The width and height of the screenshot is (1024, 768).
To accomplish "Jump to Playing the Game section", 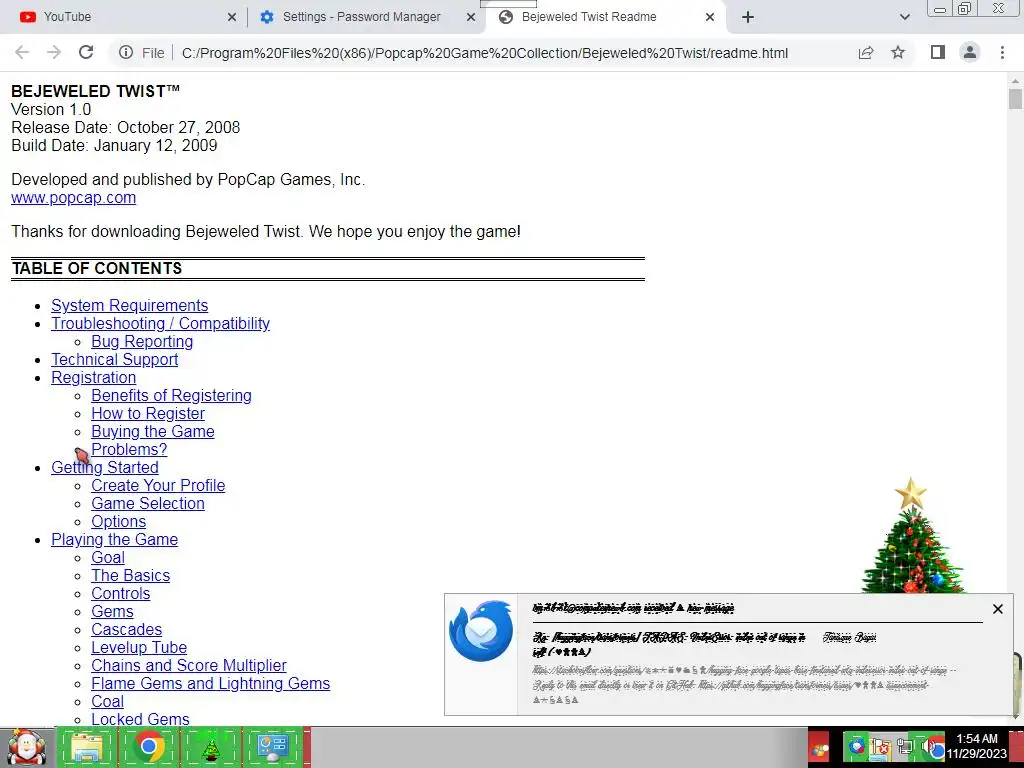I will click(x=114, y=539).
